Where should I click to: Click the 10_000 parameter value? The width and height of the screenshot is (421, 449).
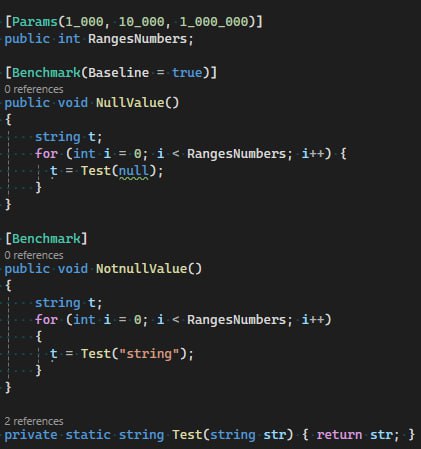click(141, 22)
